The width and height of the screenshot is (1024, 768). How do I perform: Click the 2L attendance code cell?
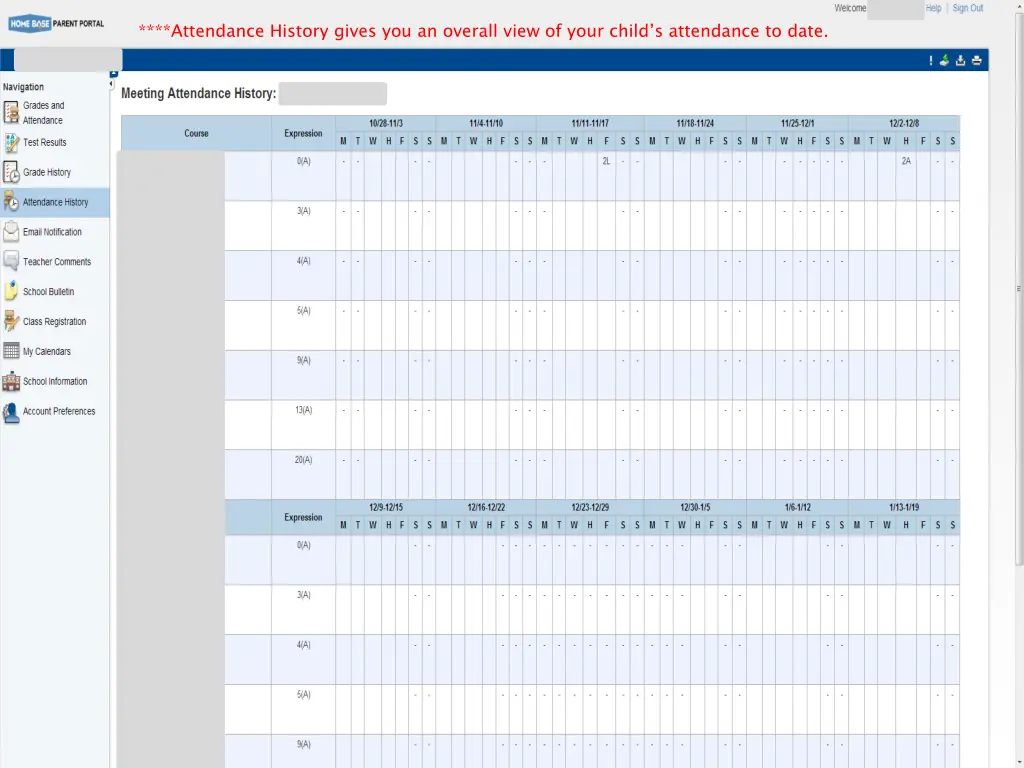pyautogui.click(x=606, y=161)
